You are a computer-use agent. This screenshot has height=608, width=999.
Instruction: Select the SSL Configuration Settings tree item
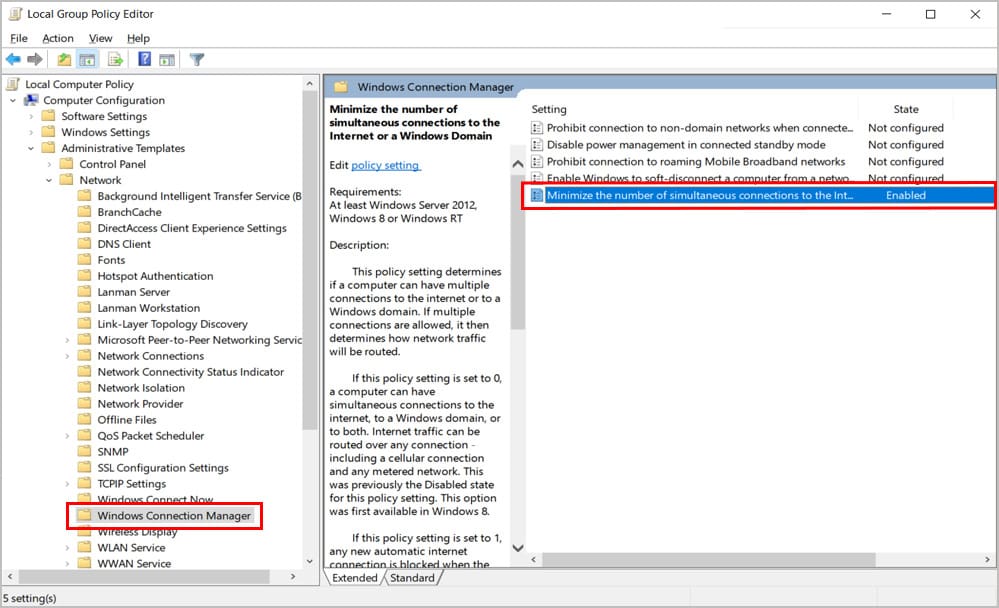(x=163, y=467)
